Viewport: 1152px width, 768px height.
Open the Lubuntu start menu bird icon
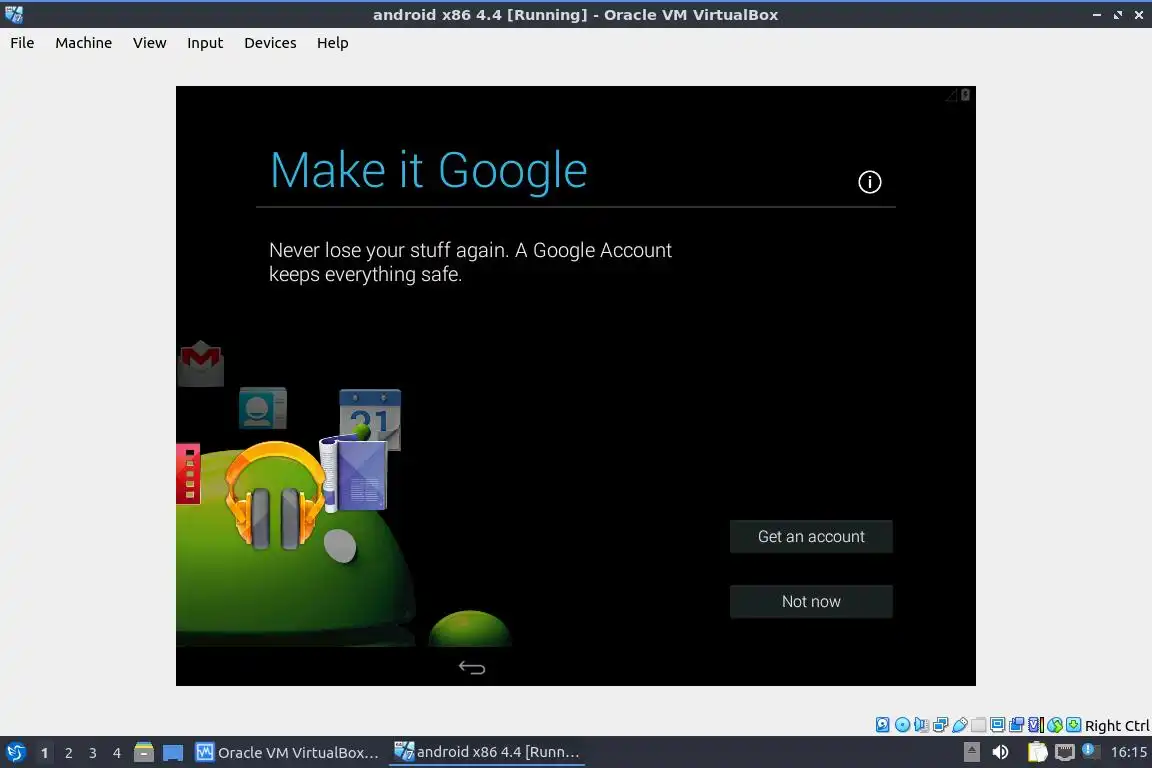15,752
